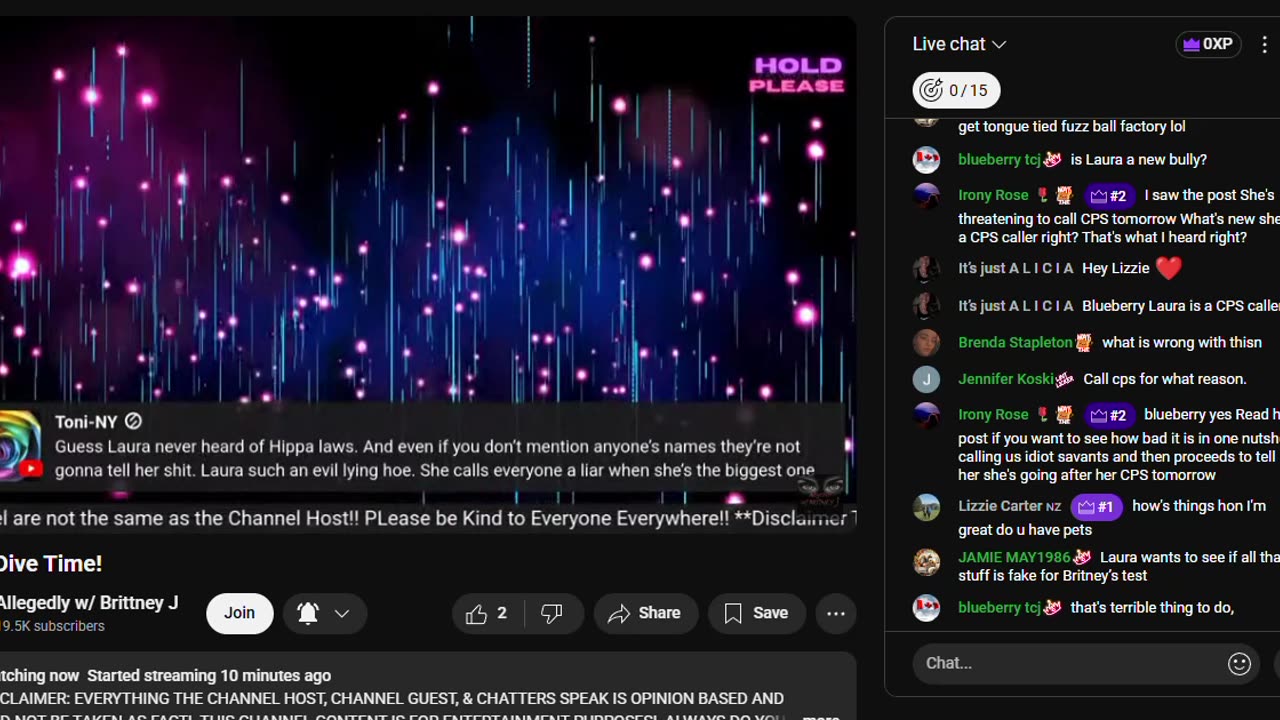The width and height of the screenshot is (1280, 720).
Task: Click Lizzie Carter's #1 member badge
Action: pyautogui.click(x=1095, y=507)
